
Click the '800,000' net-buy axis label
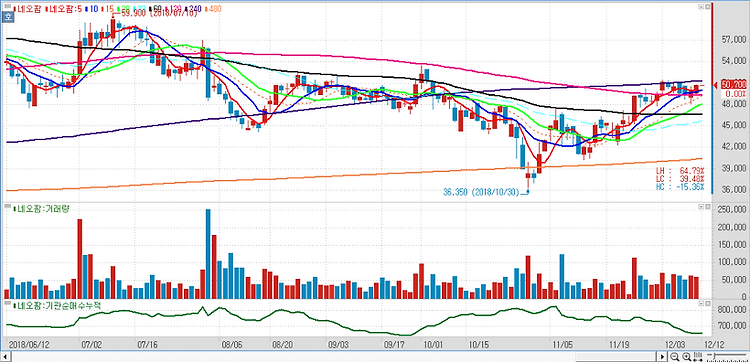732,310
